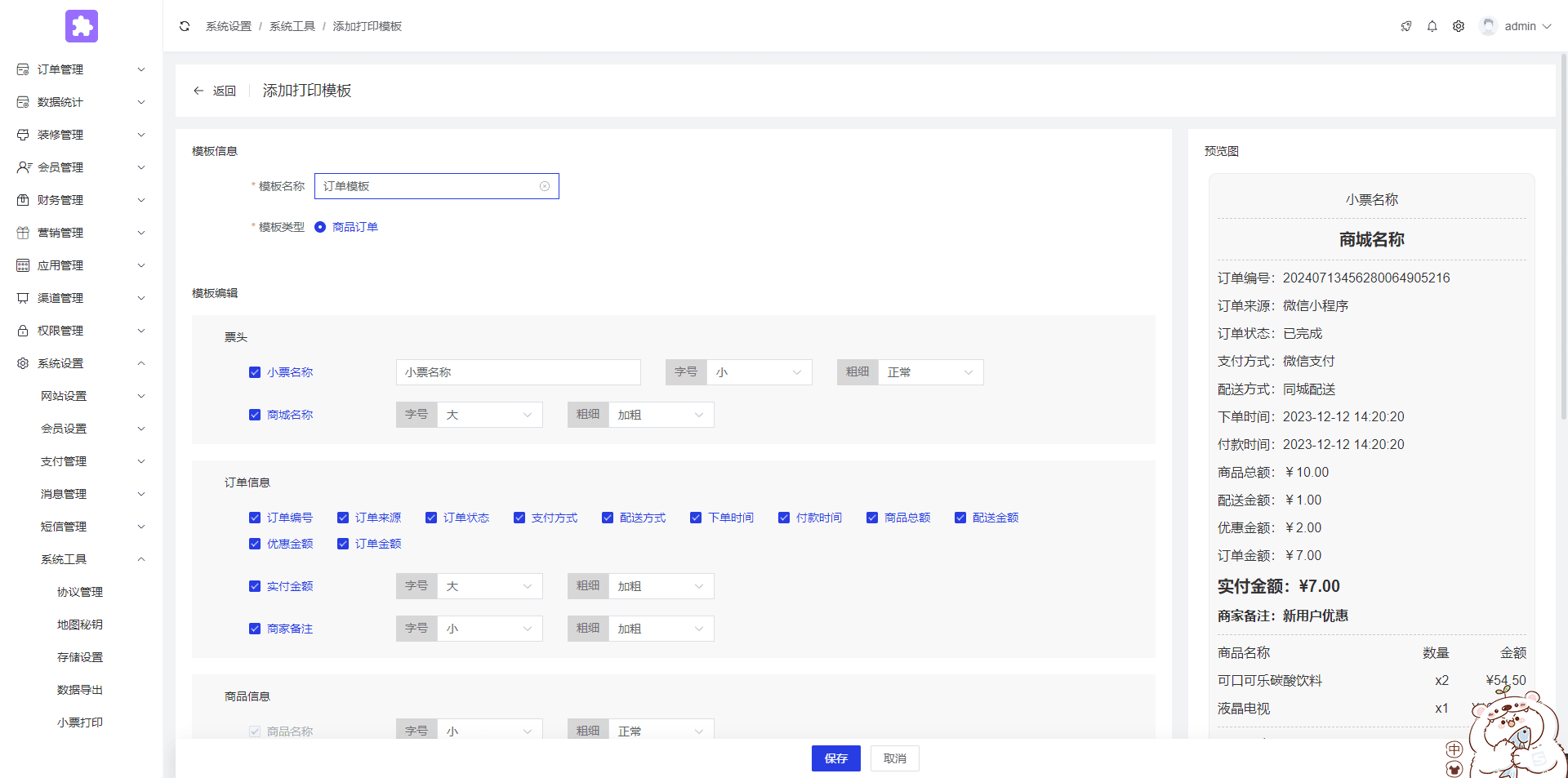Click the 保存 button
1568x778 pixels.
(x=835, y=758)
